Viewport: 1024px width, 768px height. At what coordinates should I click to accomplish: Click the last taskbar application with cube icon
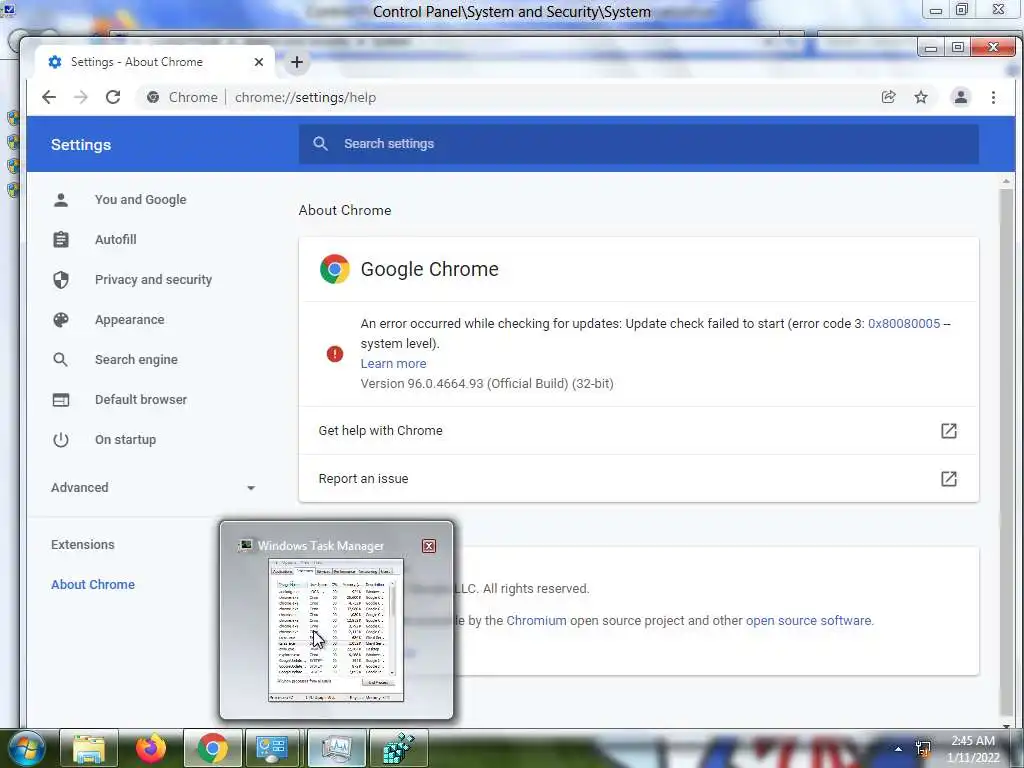coord(398,748)
